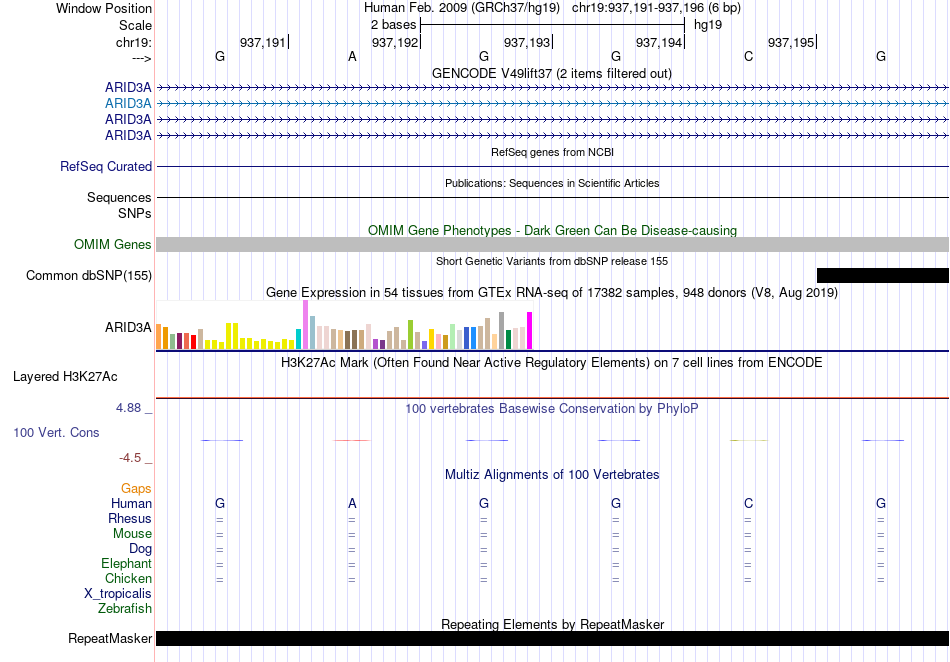Click 'Multiz Alignments of 100 Vertebrates' title

(x=552, y=475)
